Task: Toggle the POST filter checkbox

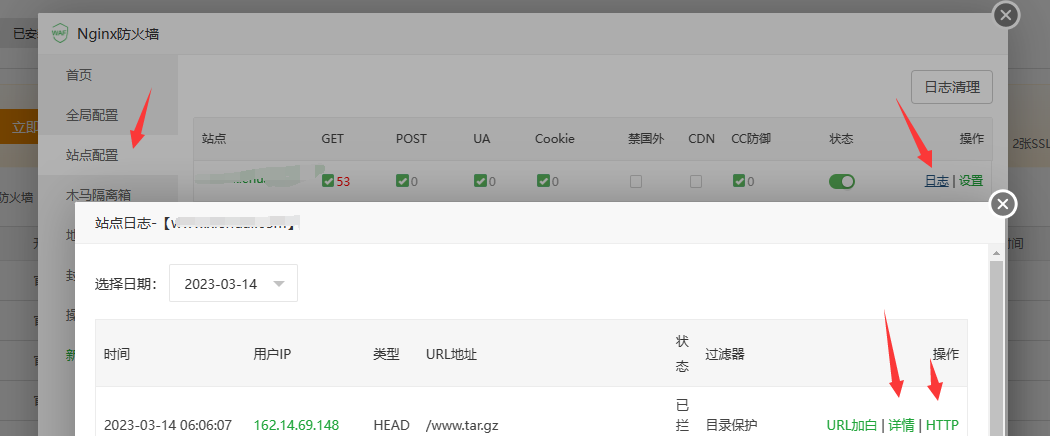Action: coord(402,181)
